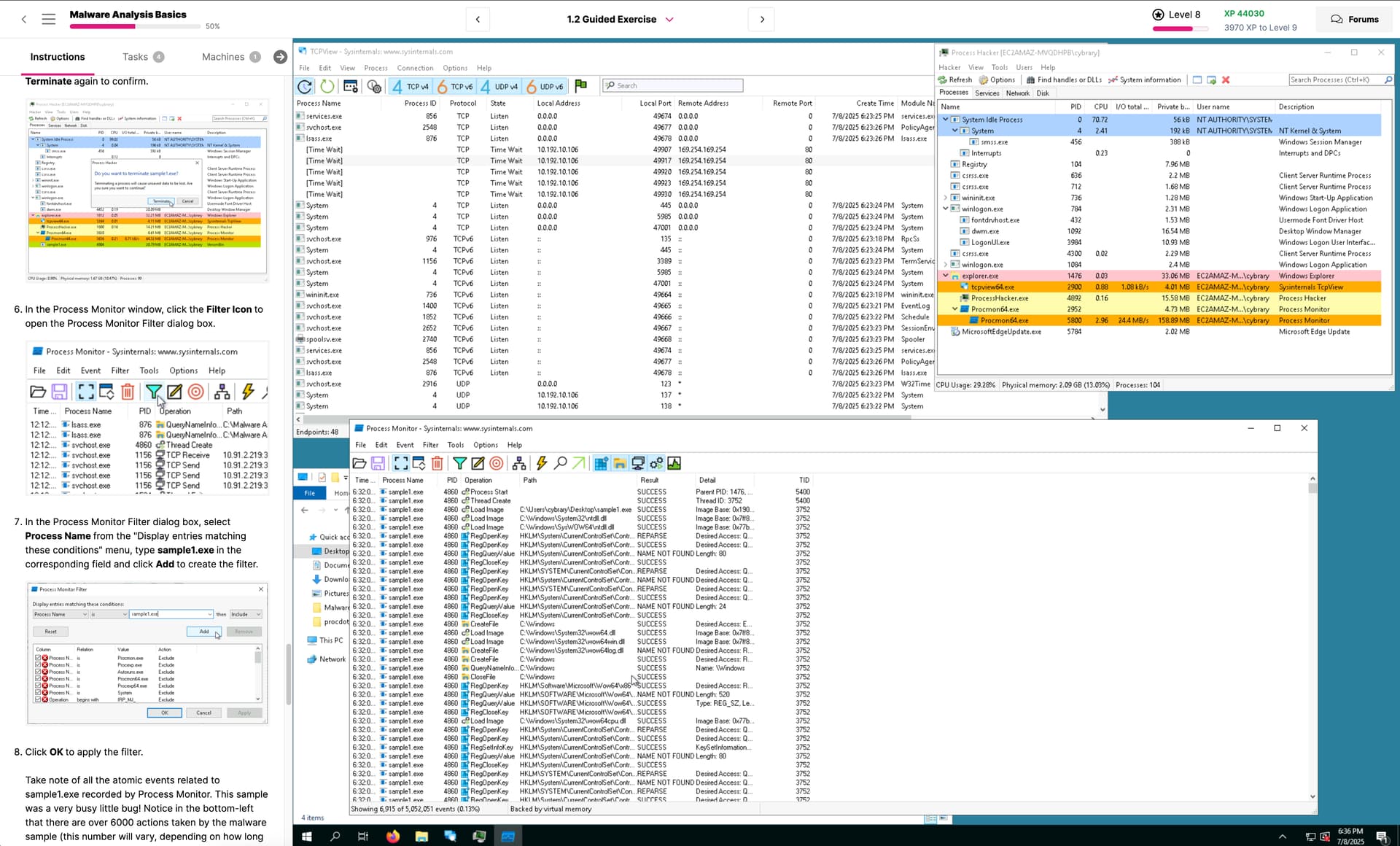The height and width of the screenshot is (846, 1400).
Task: Click the green refresh-now icon in TCPView
Action: click(327, 86)
